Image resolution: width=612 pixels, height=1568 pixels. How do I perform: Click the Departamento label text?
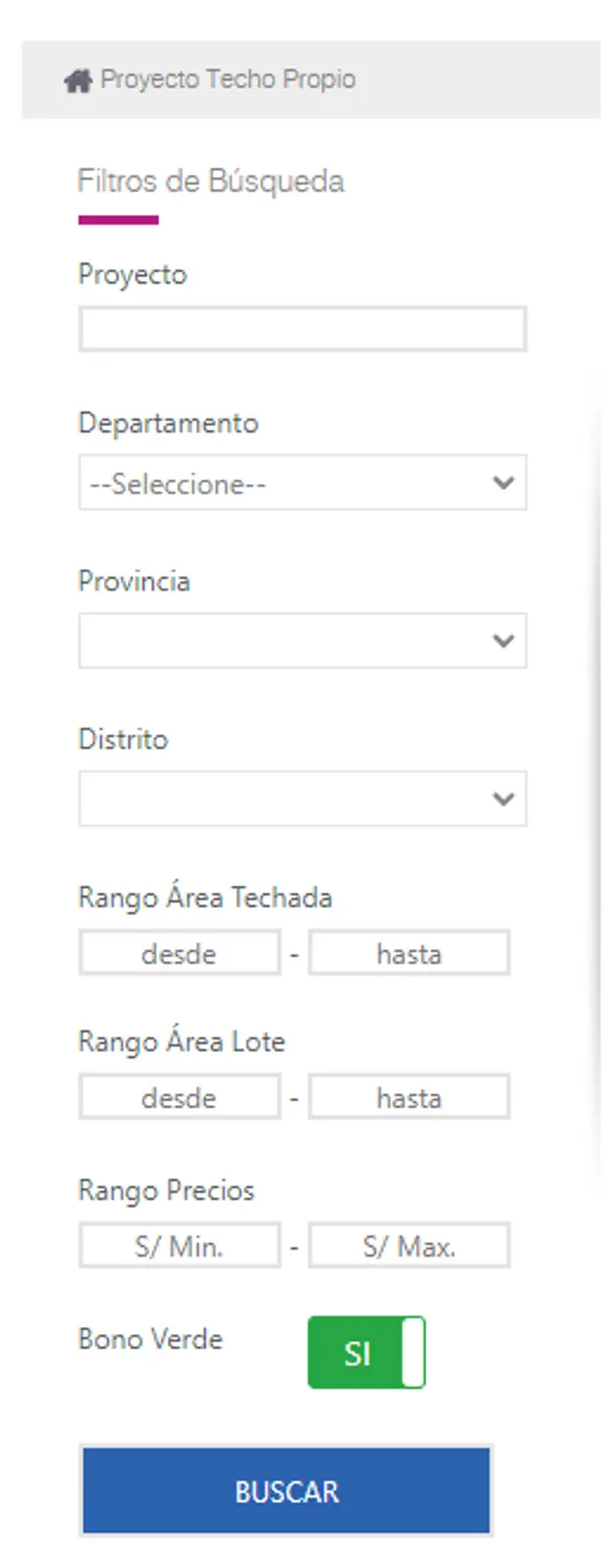click(168, 423)
